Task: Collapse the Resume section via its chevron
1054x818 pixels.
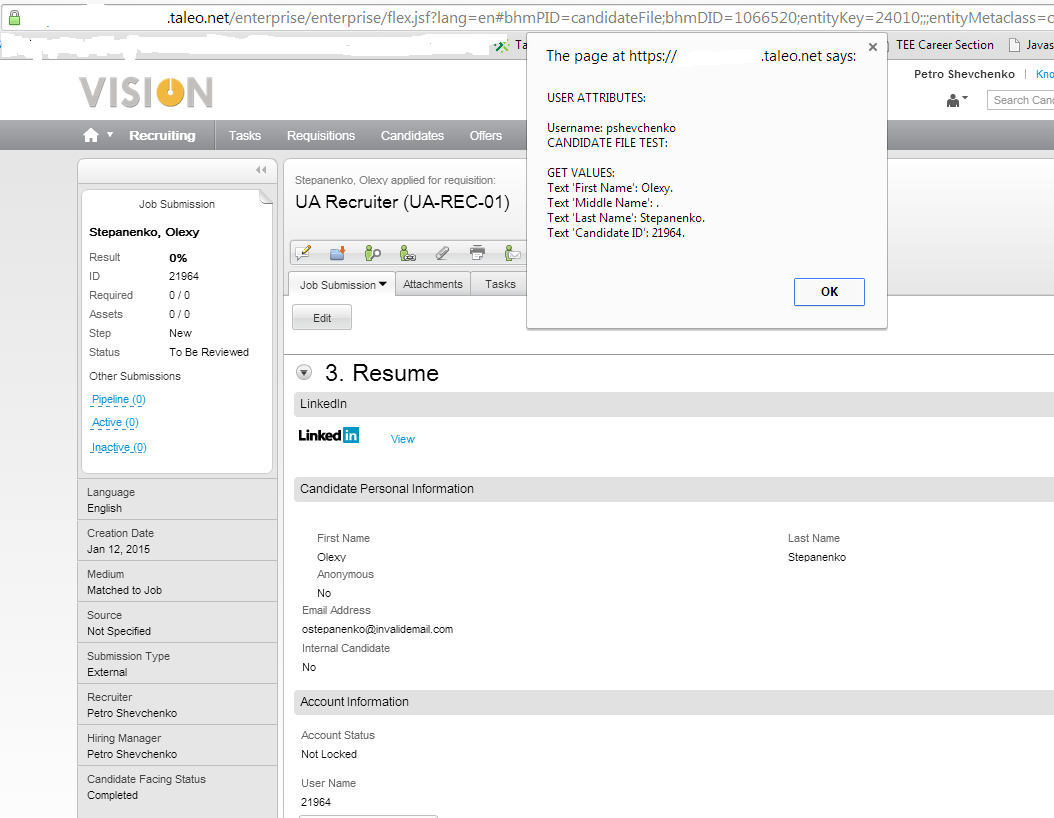Action: tap(303, 371)
